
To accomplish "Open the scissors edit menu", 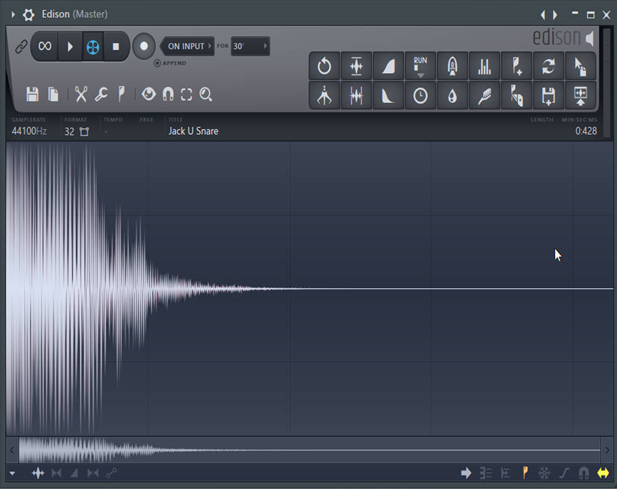I will click(x=81, y=94).
